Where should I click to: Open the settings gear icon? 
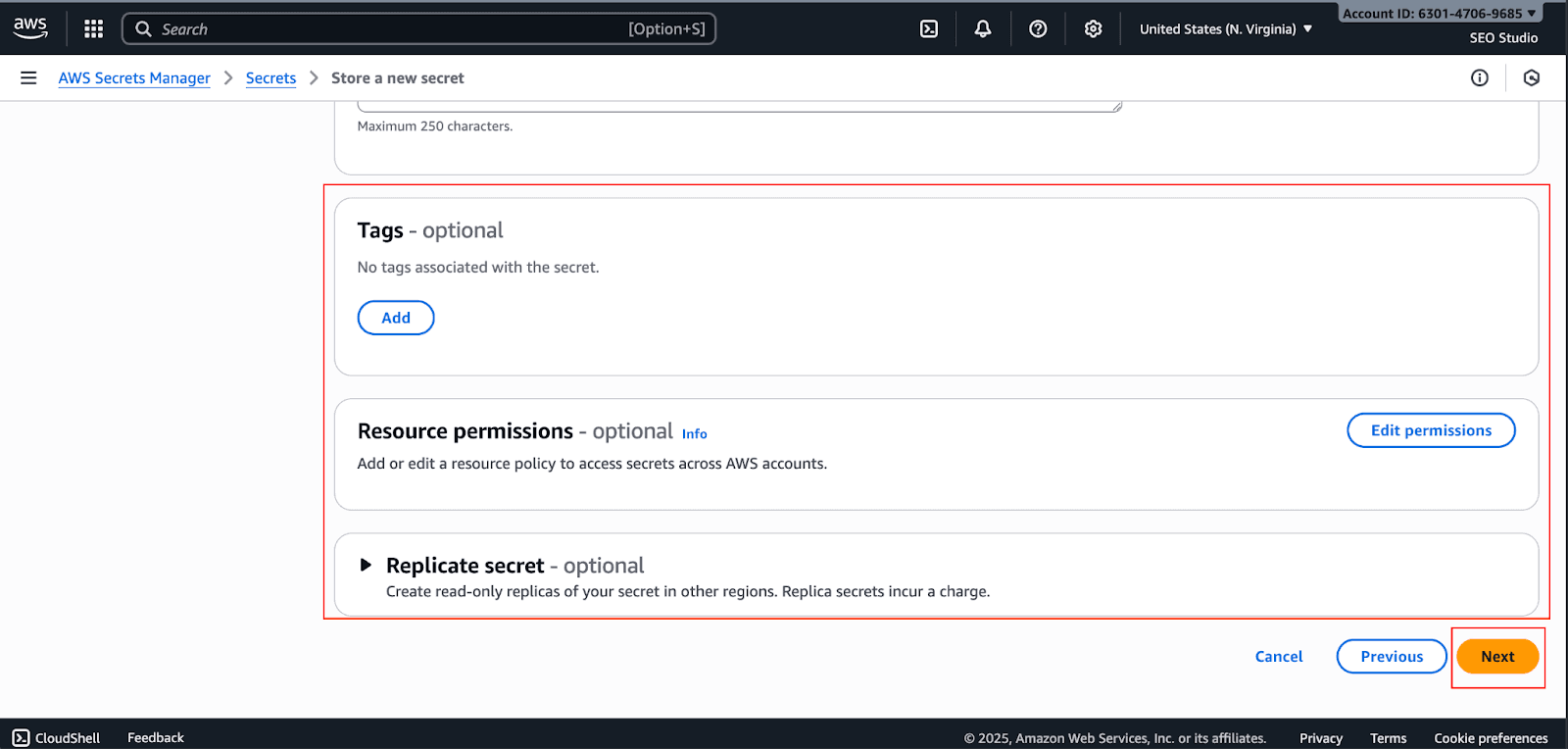(x=1093, y=28)
